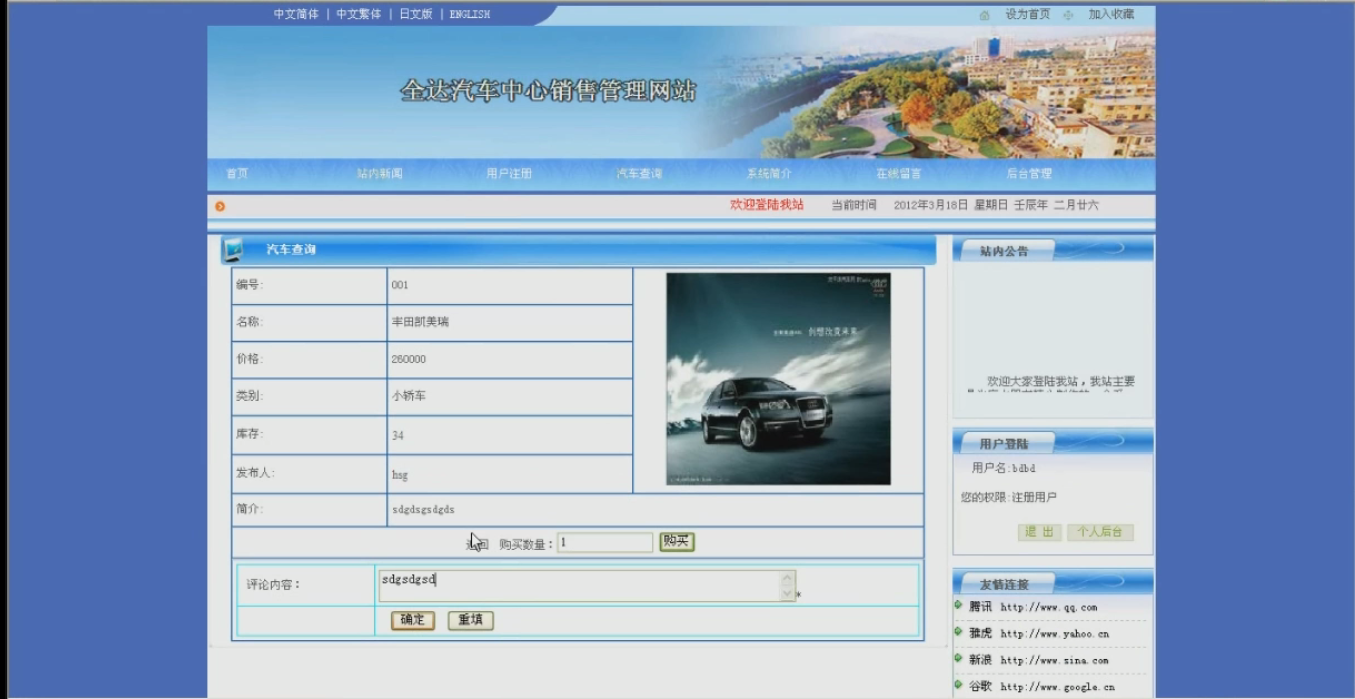The height and width of the screenshot is (699, 1355).
Task: Open the 汽车查询 navigation item
Action: 639,174
